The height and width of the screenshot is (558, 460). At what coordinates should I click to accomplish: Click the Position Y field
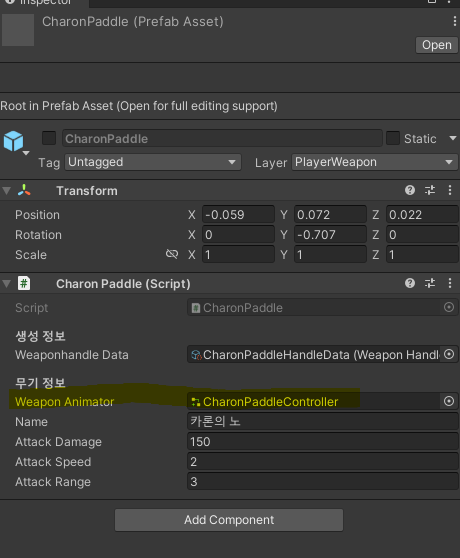tap(330, 215)
